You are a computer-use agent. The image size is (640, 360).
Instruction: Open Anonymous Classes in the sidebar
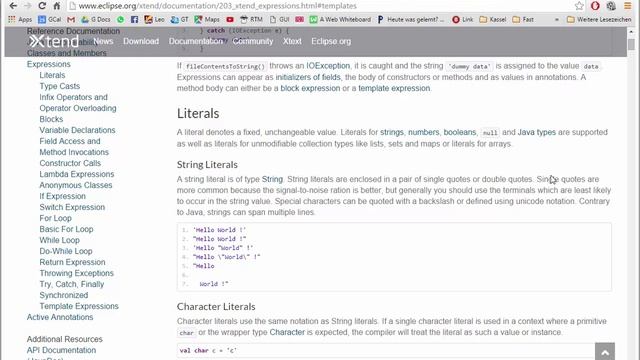(76, 185)
